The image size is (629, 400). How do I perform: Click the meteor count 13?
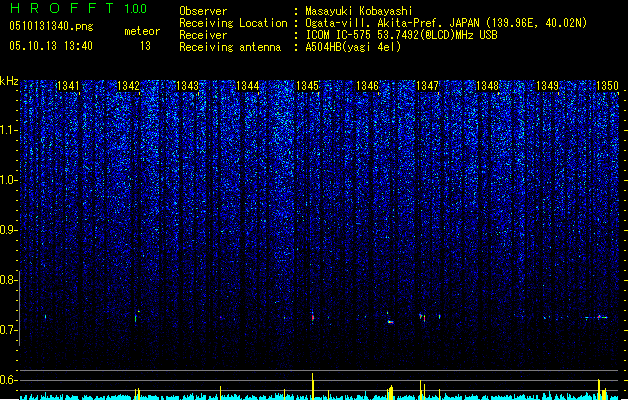point(145,46)
